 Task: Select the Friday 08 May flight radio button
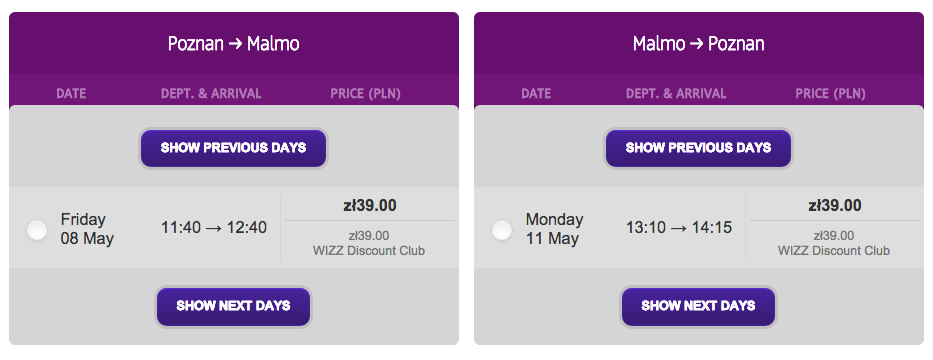[x=37, y=230]
